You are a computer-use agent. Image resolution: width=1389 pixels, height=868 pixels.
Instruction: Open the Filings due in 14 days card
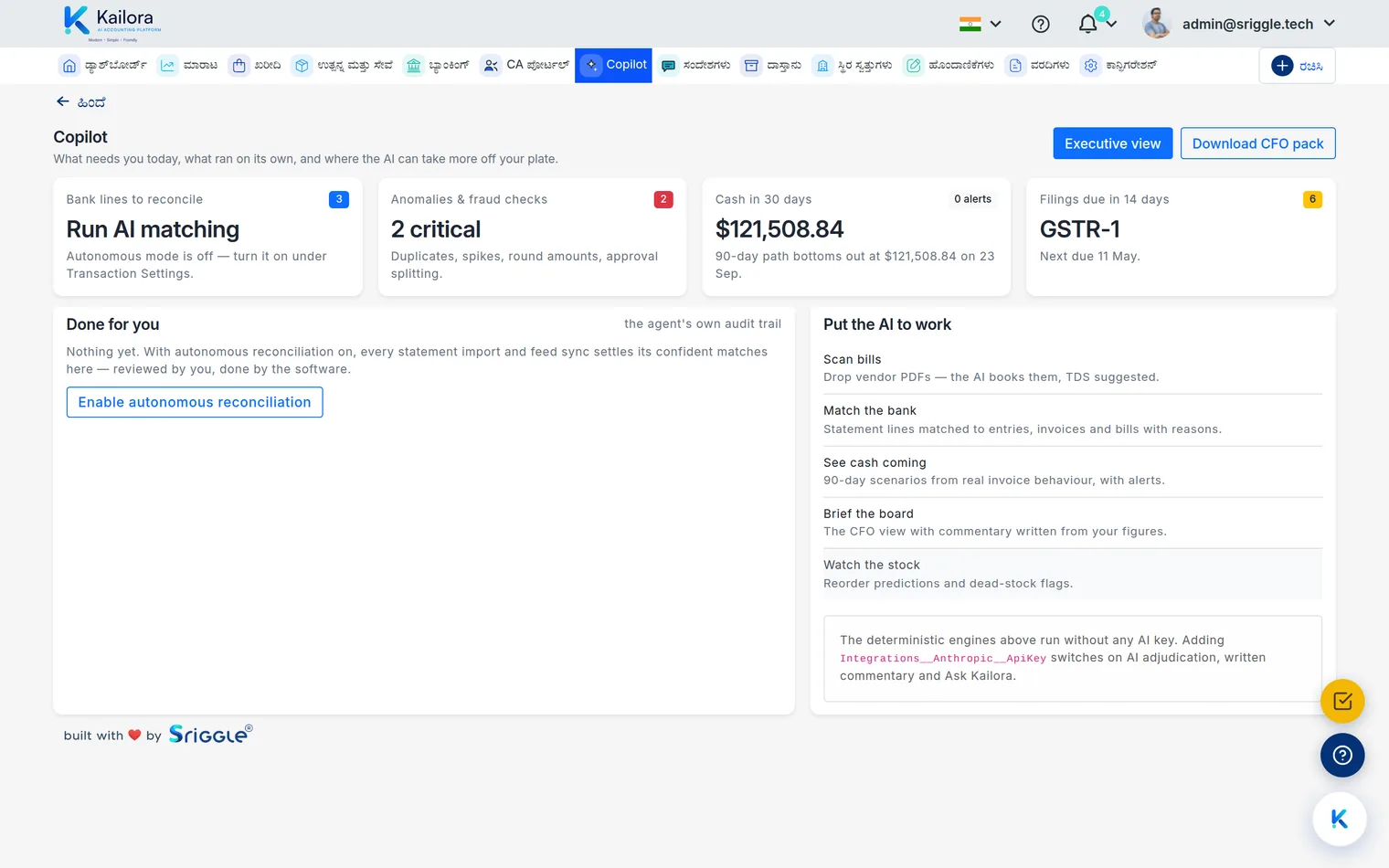[x=1181, y=237]
